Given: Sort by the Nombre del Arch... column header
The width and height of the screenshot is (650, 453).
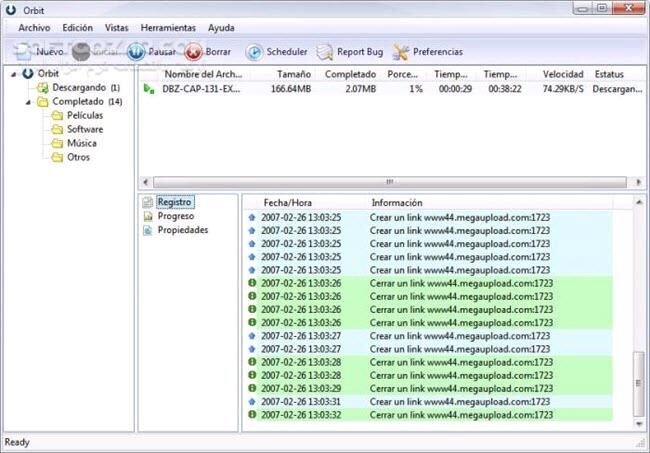Looking at the screenshot, I should coord(203,74).
